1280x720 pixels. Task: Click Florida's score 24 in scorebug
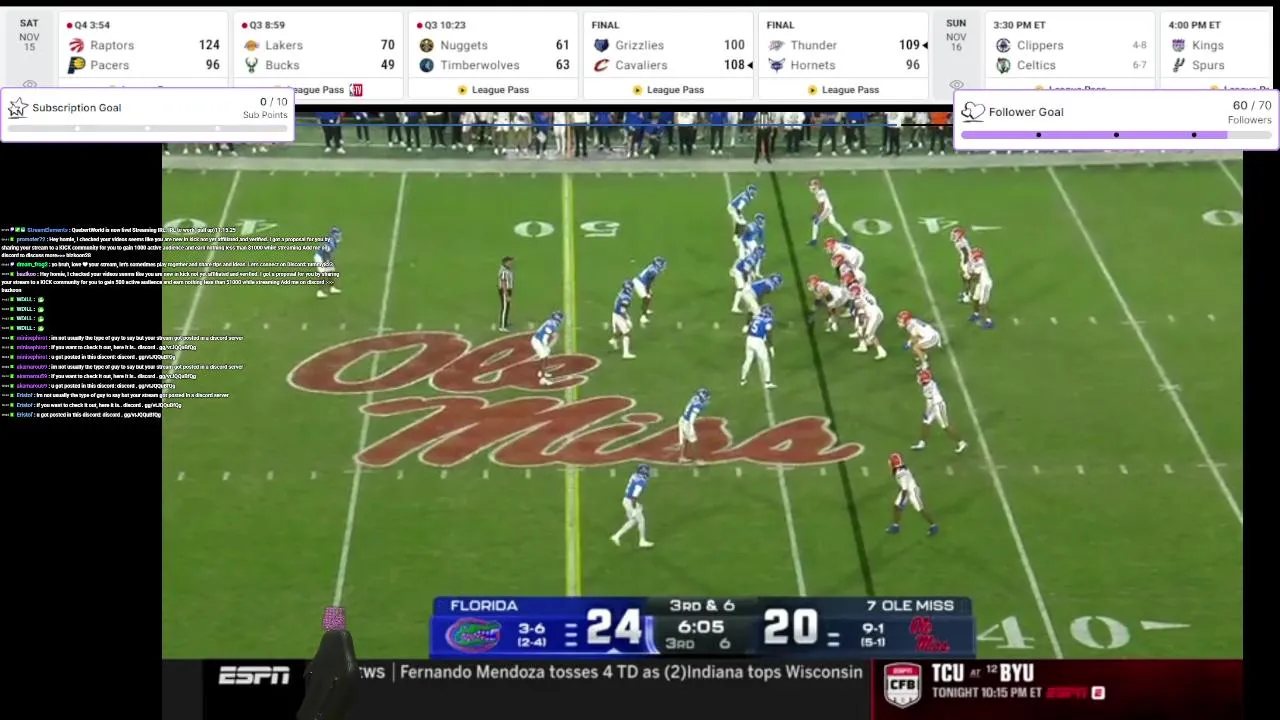tap(614, 628)
